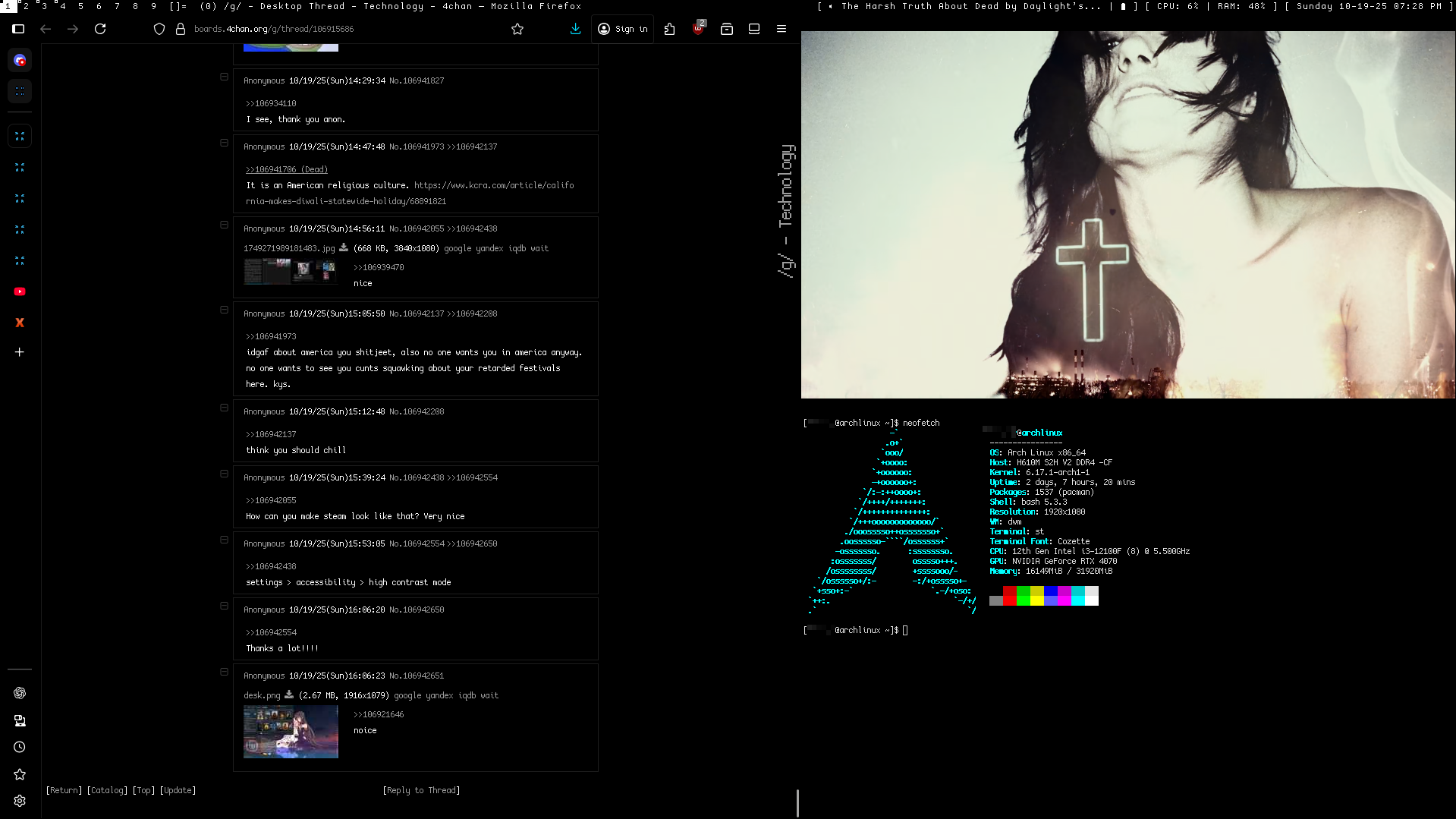Viewport: 1456px width, 819px height.
Task: Reload the 4chan thread page
Action: (100, 29)
